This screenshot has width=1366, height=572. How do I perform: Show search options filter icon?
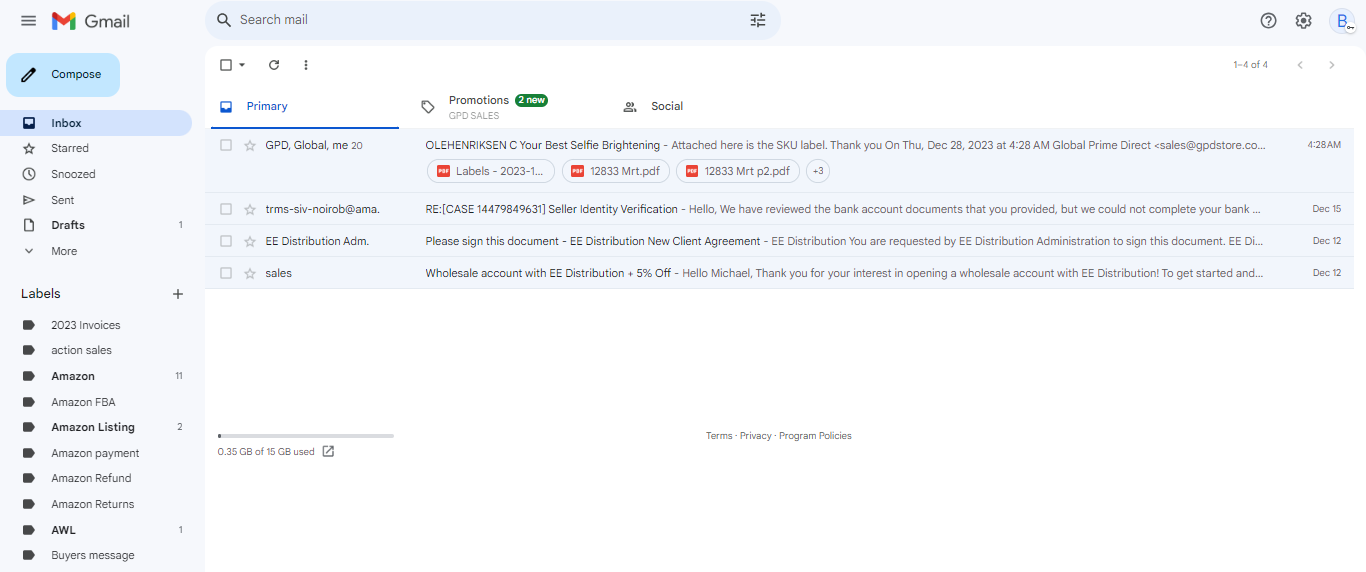[x=758, y=20]
